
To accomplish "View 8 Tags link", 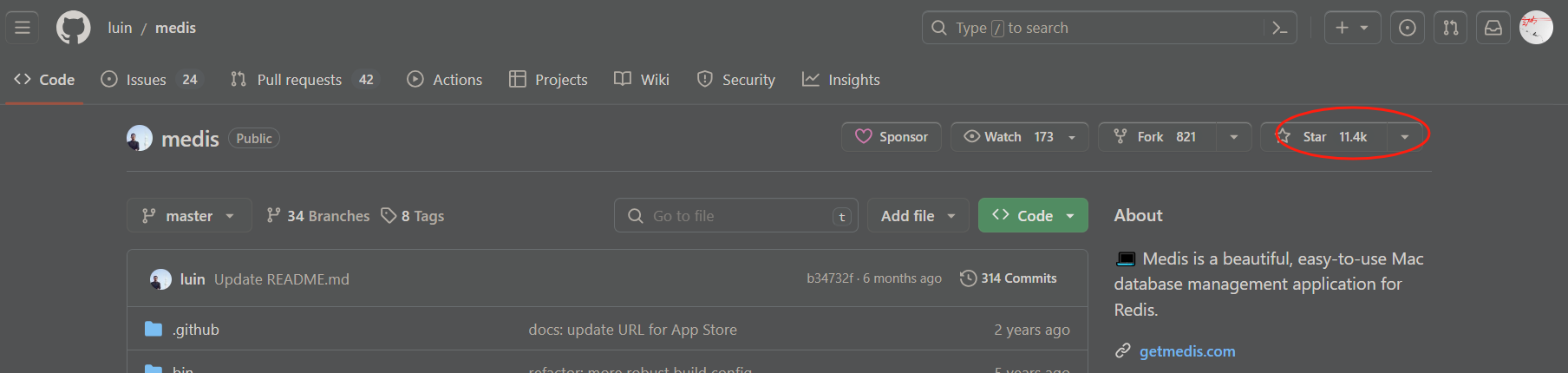I will tap(413, 215).
